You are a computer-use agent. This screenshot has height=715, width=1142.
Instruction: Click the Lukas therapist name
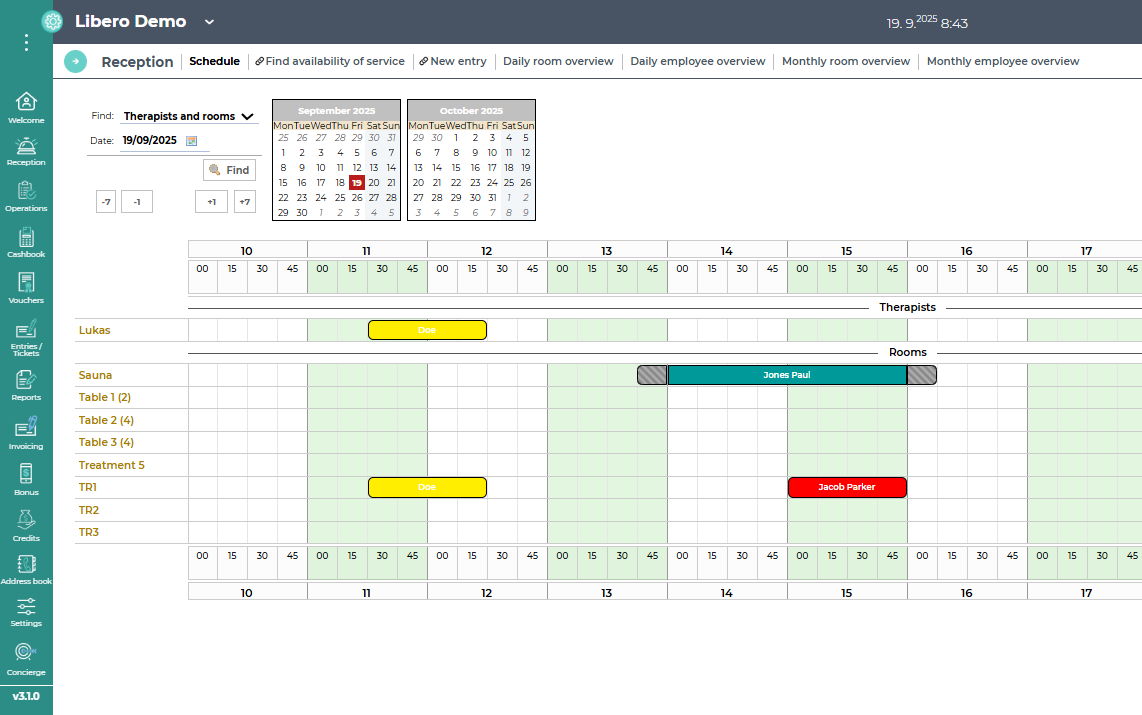click(95, 330)
